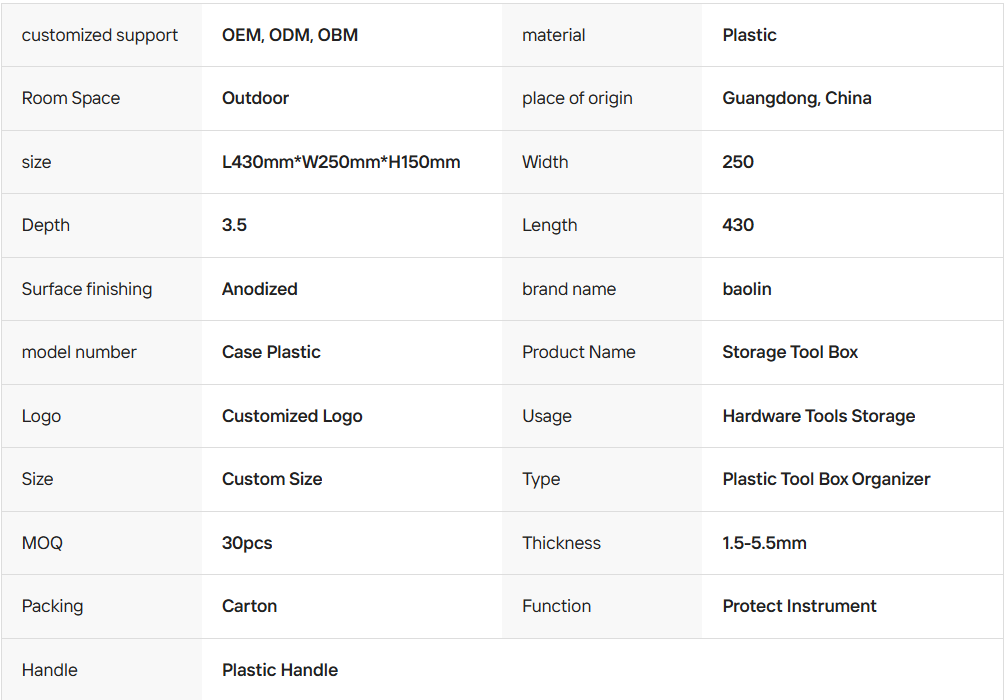Click the 'model number' label
Image resolution: width=1006 pixels, height=700 pixels.
79,352
